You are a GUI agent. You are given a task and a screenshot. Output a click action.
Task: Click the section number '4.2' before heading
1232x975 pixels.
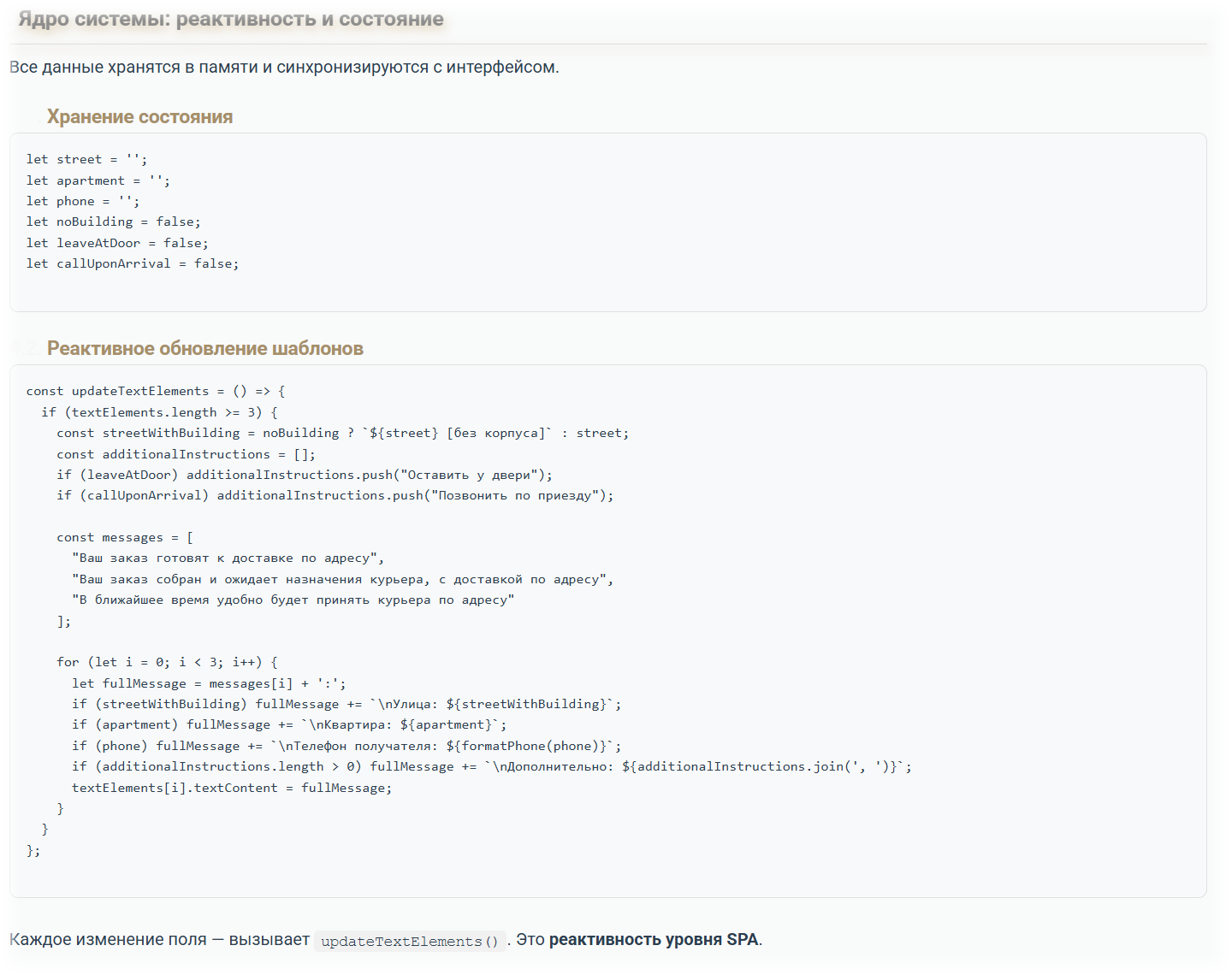[x=21, y=347]
